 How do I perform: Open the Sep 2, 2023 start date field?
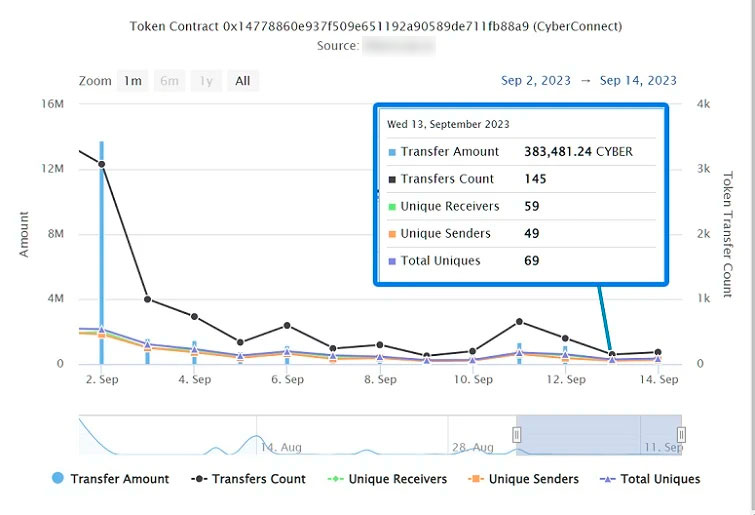[538, 81]
